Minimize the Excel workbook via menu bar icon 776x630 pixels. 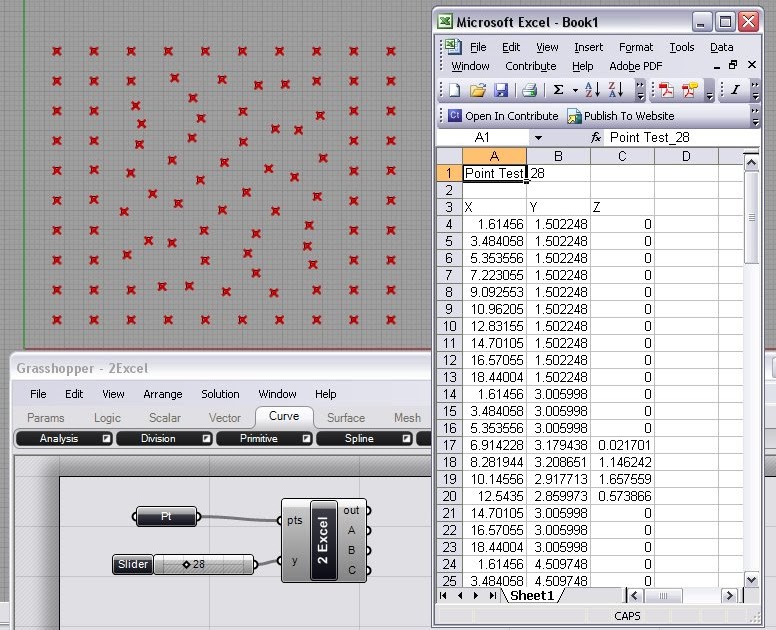point(717,66)
